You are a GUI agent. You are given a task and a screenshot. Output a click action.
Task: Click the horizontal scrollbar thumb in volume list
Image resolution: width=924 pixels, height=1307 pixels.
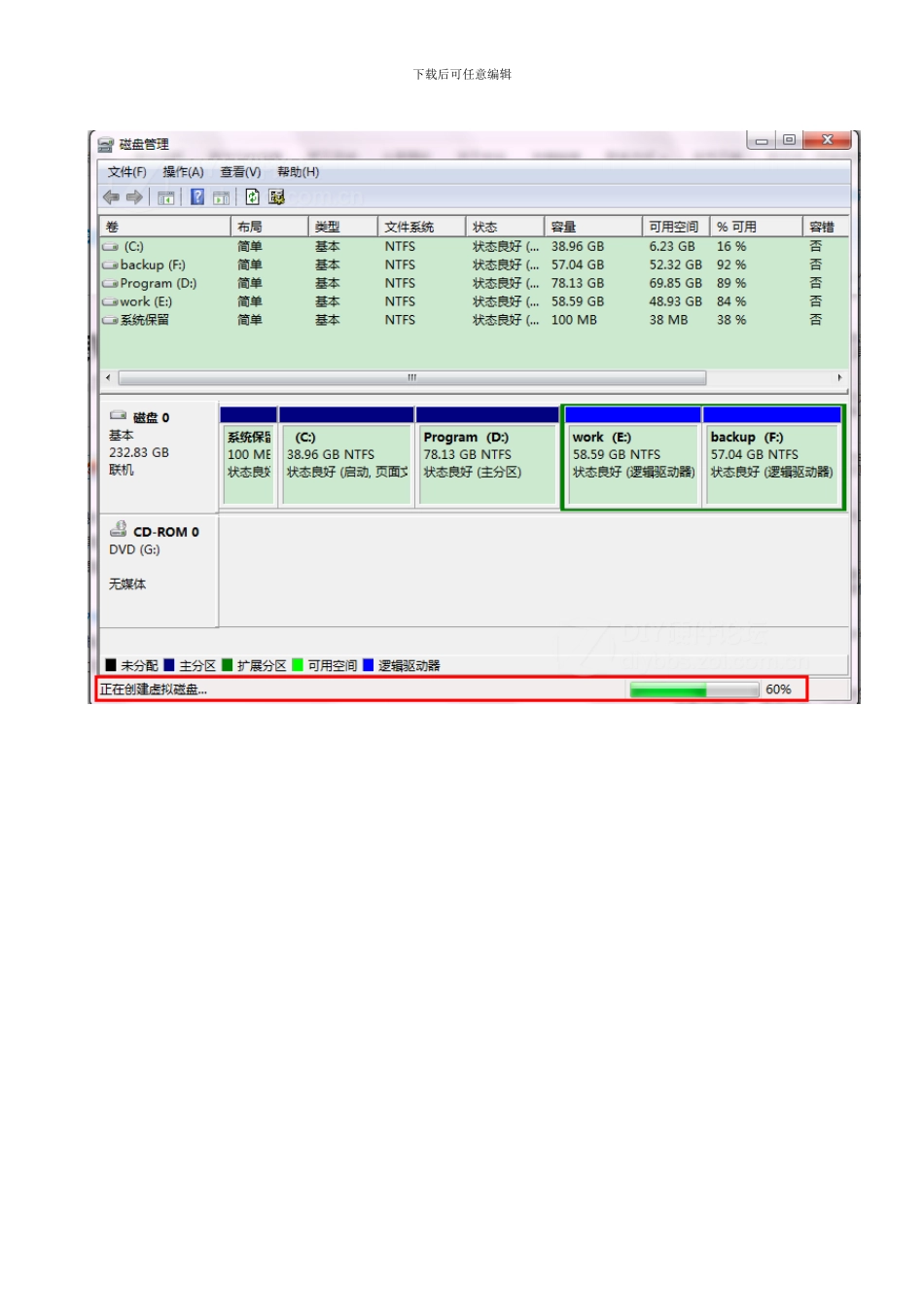(412, 377)
